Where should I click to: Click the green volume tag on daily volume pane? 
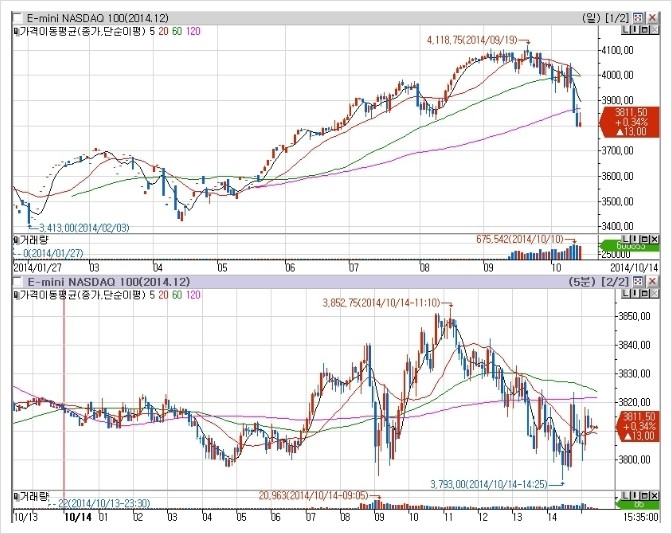[x=630, y=246]
